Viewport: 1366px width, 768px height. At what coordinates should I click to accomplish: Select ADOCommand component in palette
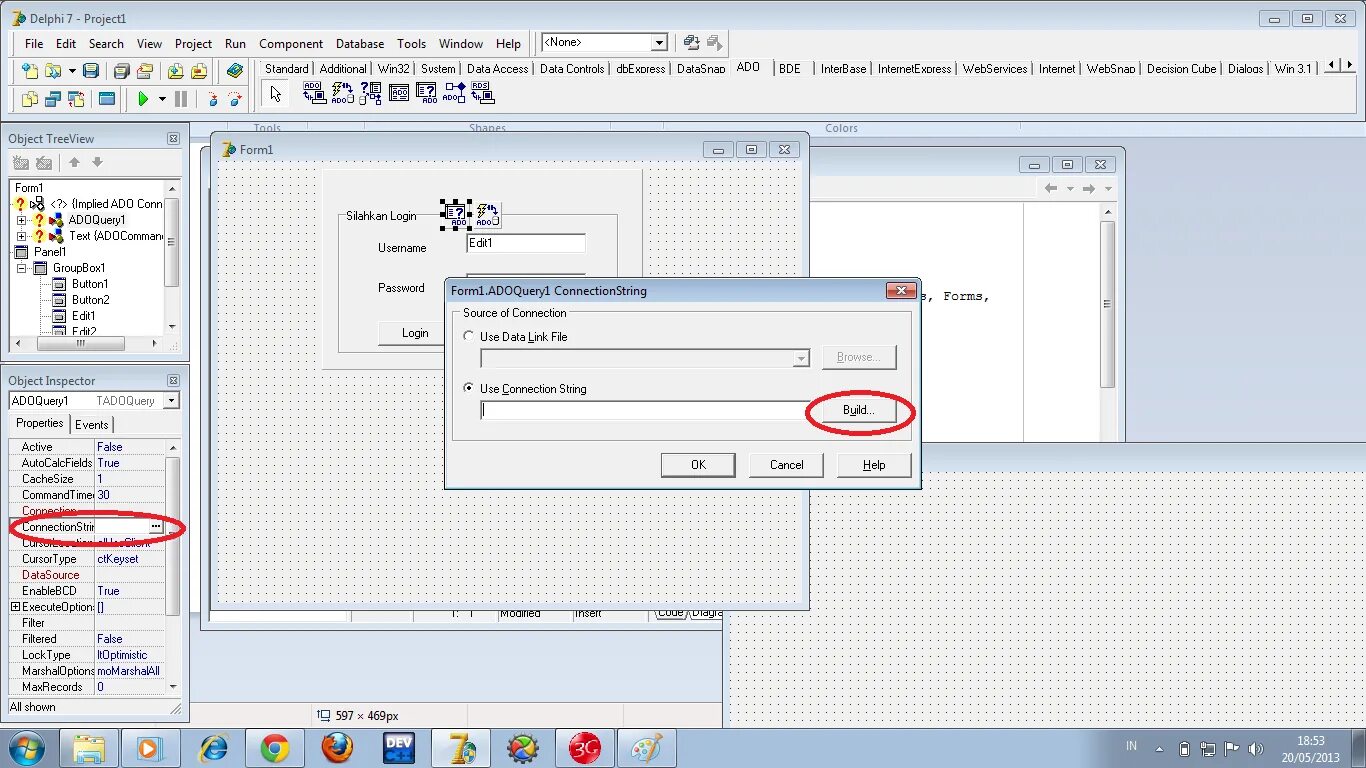pyautogui.click(x=343, y=94)
